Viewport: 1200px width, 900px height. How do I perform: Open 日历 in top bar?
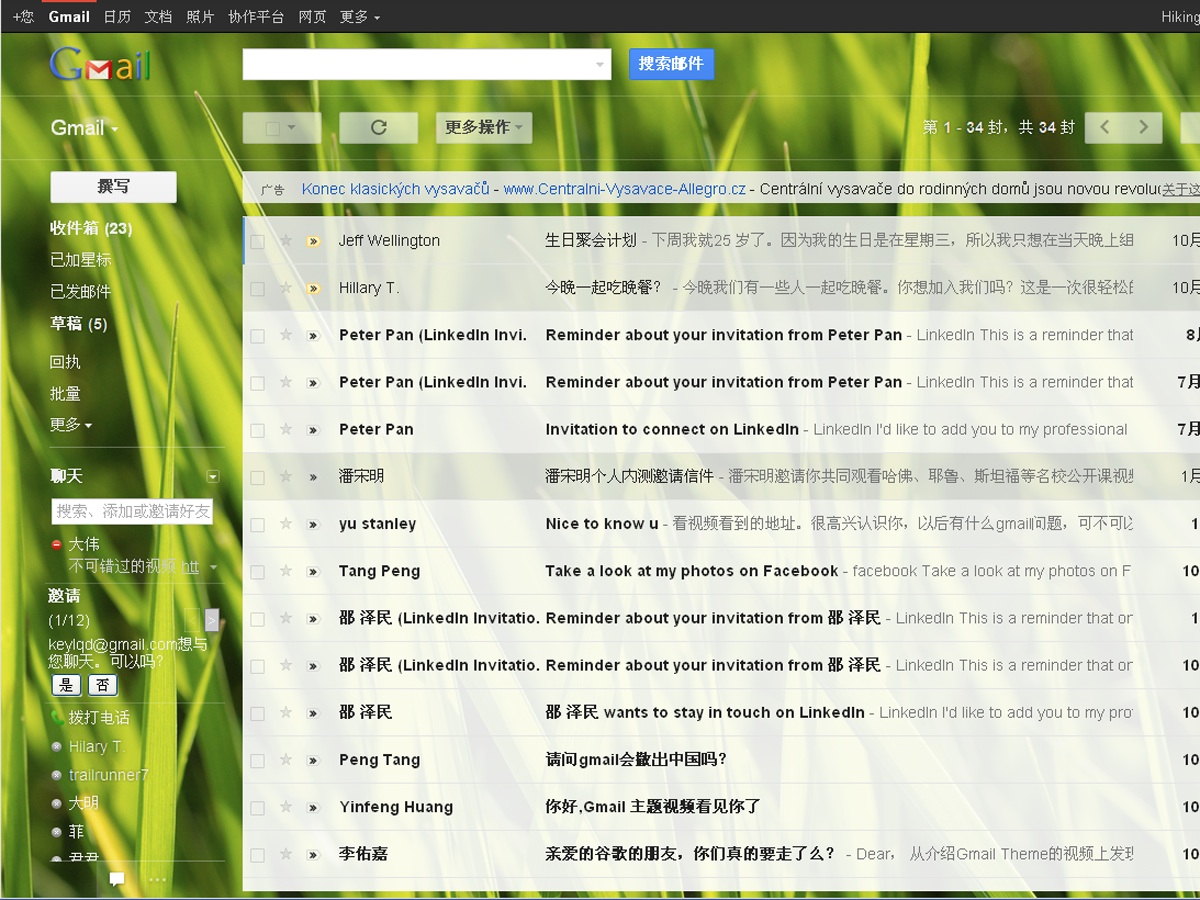pos(117,17)
